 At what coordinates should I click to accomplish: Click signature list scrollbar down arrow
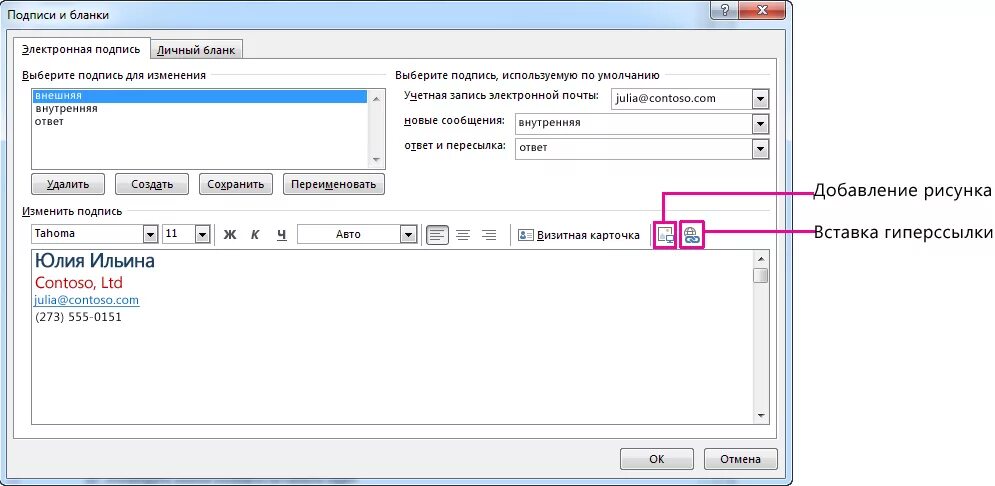[x=376, y=160]
